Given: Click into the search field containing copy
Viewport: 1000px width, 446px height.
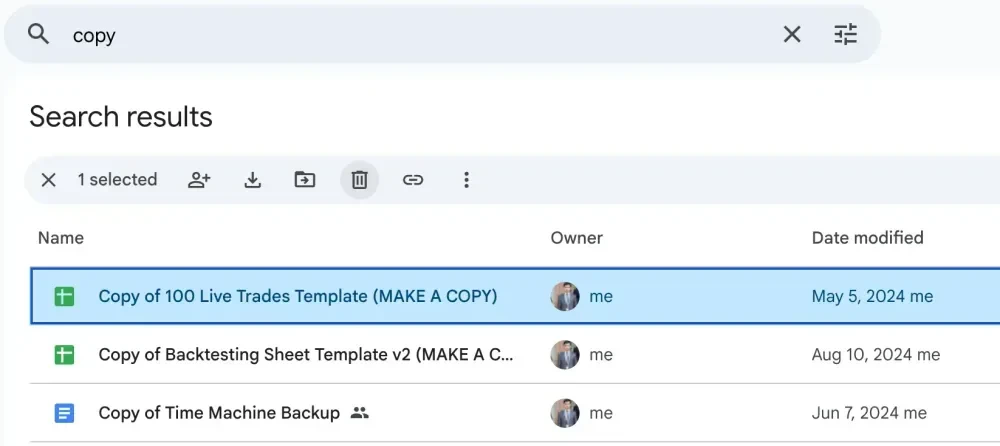Looking at the screenshot, I should (x=421, y=34).
